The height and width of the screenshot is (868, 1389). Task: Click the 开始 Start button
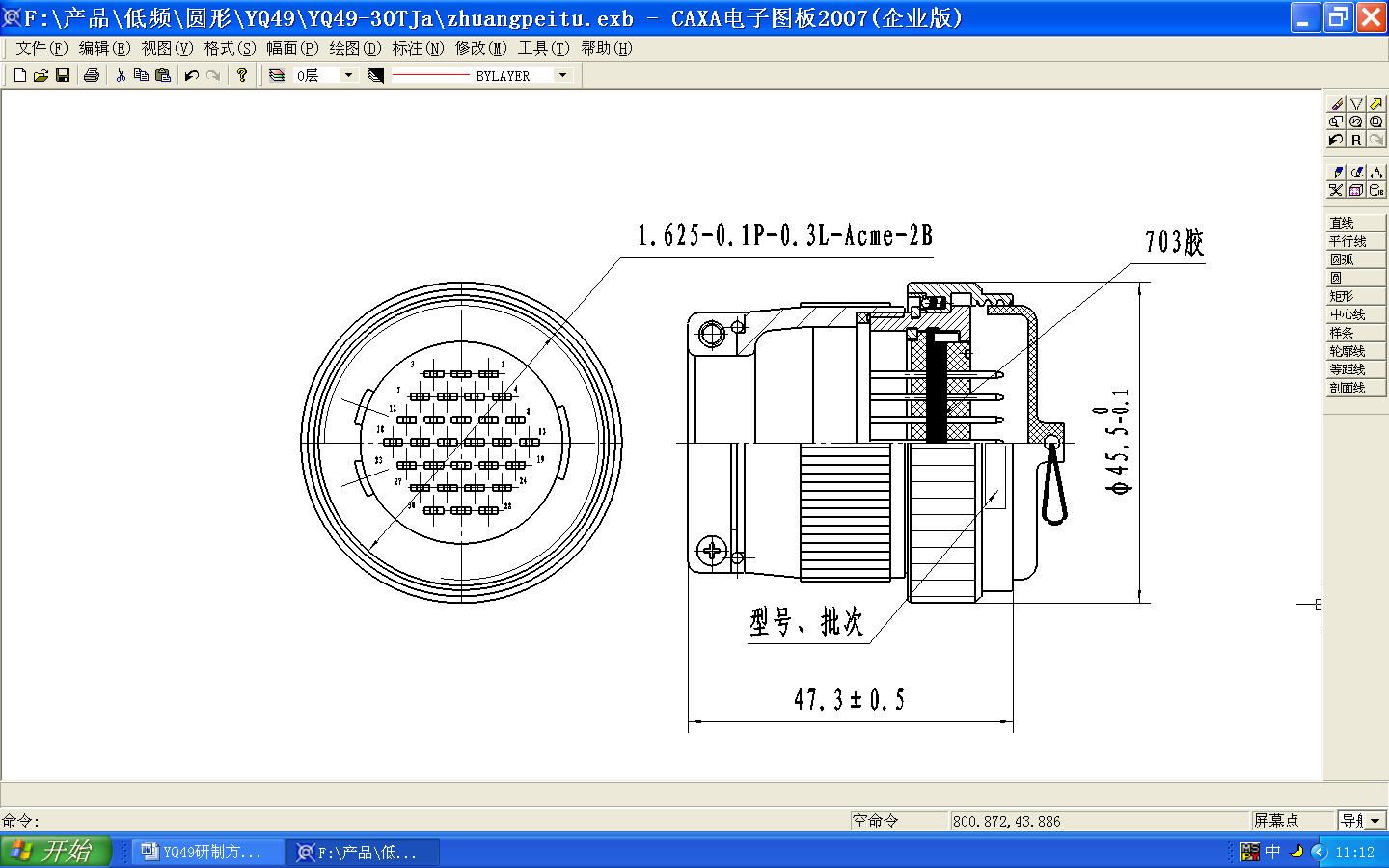(56, 852)
